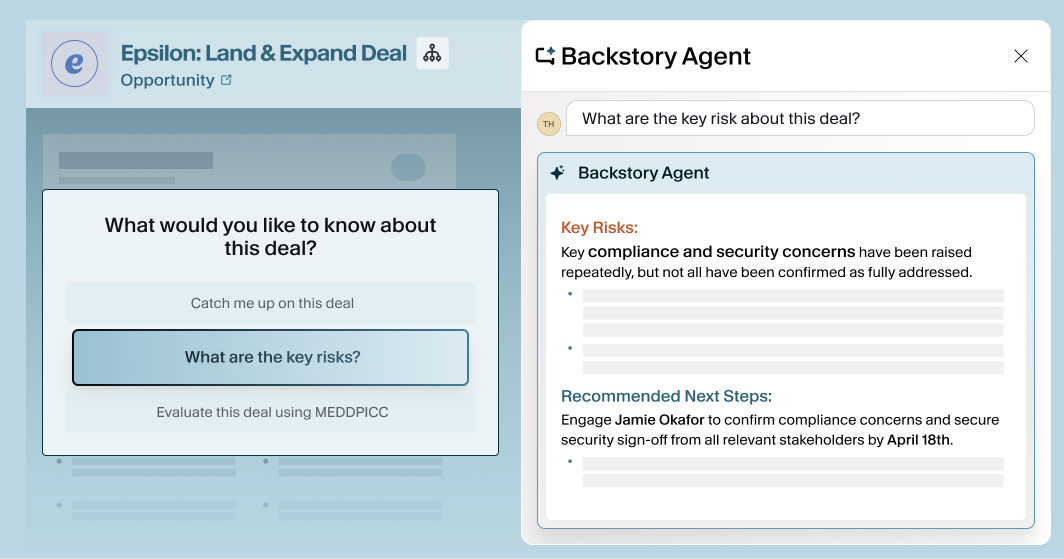Click the Epsilon company logo icon
Screen dimensions: 1064x559
click(74, 63)
